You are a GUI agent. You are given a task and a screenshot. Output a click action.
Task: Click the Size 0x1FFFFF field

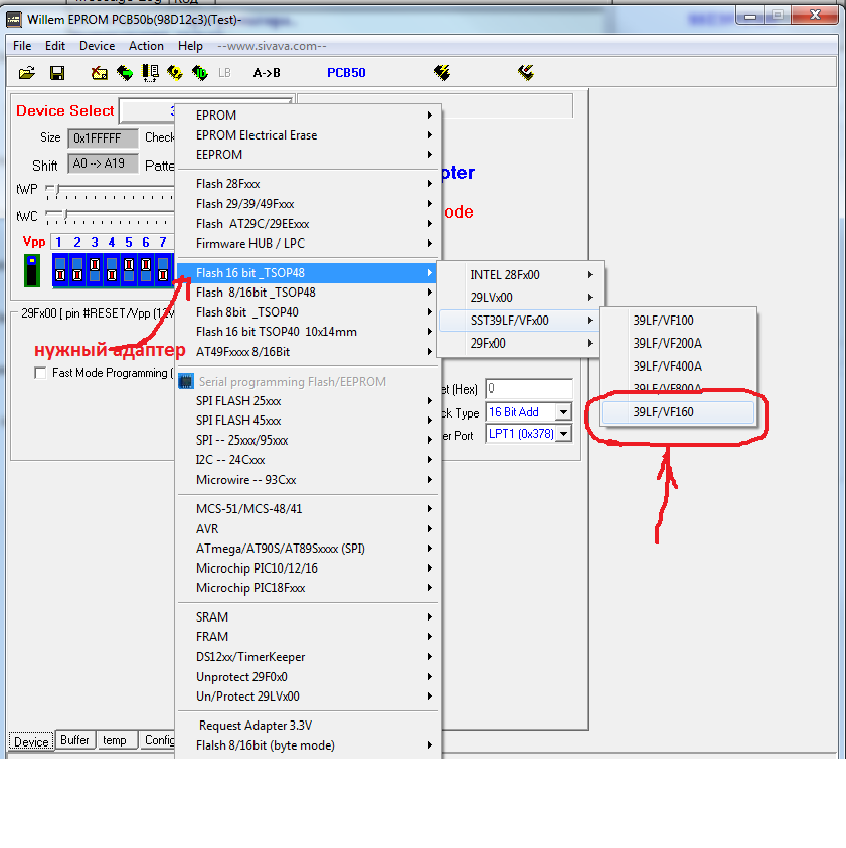pyautogui.click(x=103, y=138)
